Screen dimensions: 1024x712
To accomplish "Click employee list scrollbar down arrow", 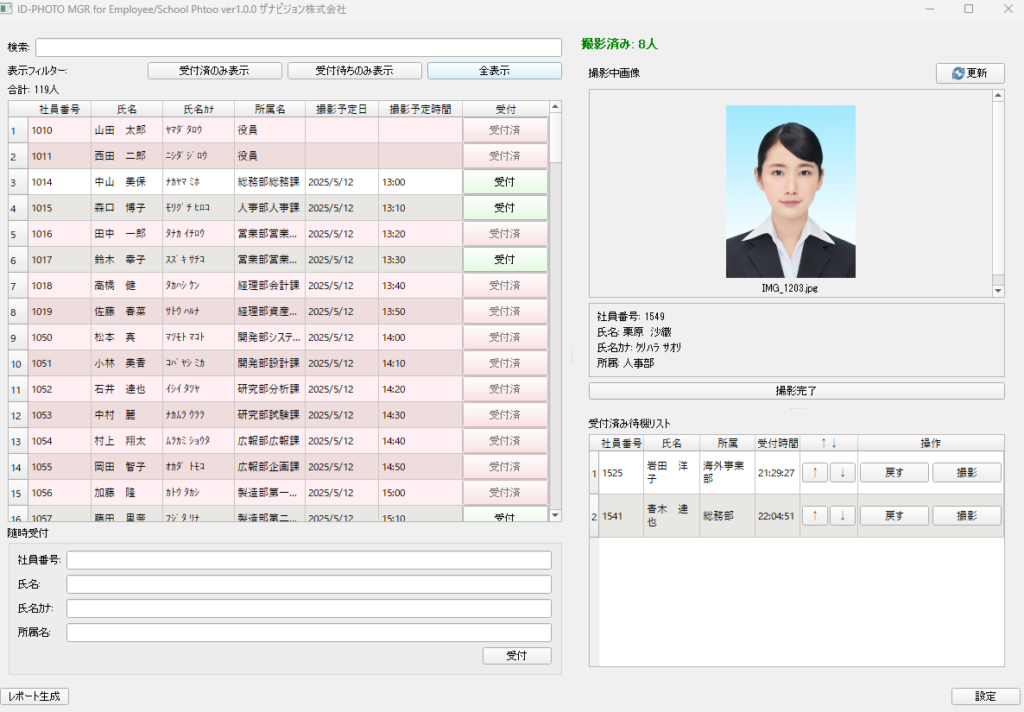I will click(555, 515).
